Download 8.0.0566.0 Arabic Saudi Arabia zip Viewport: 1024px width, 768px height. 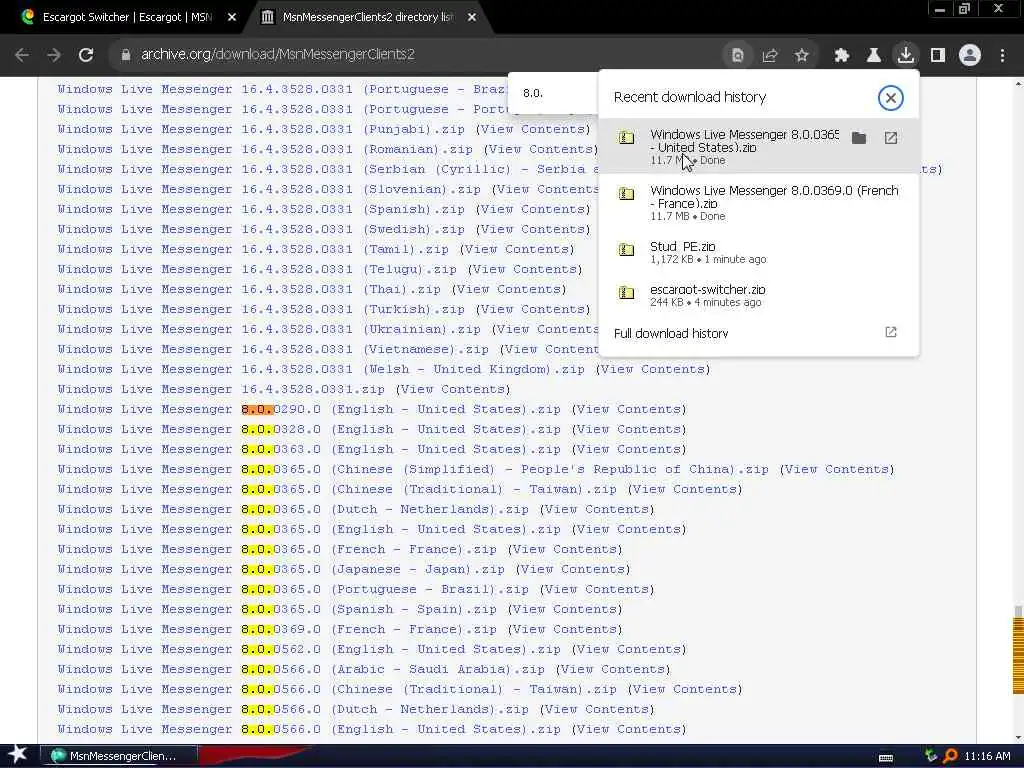(300, 669)
